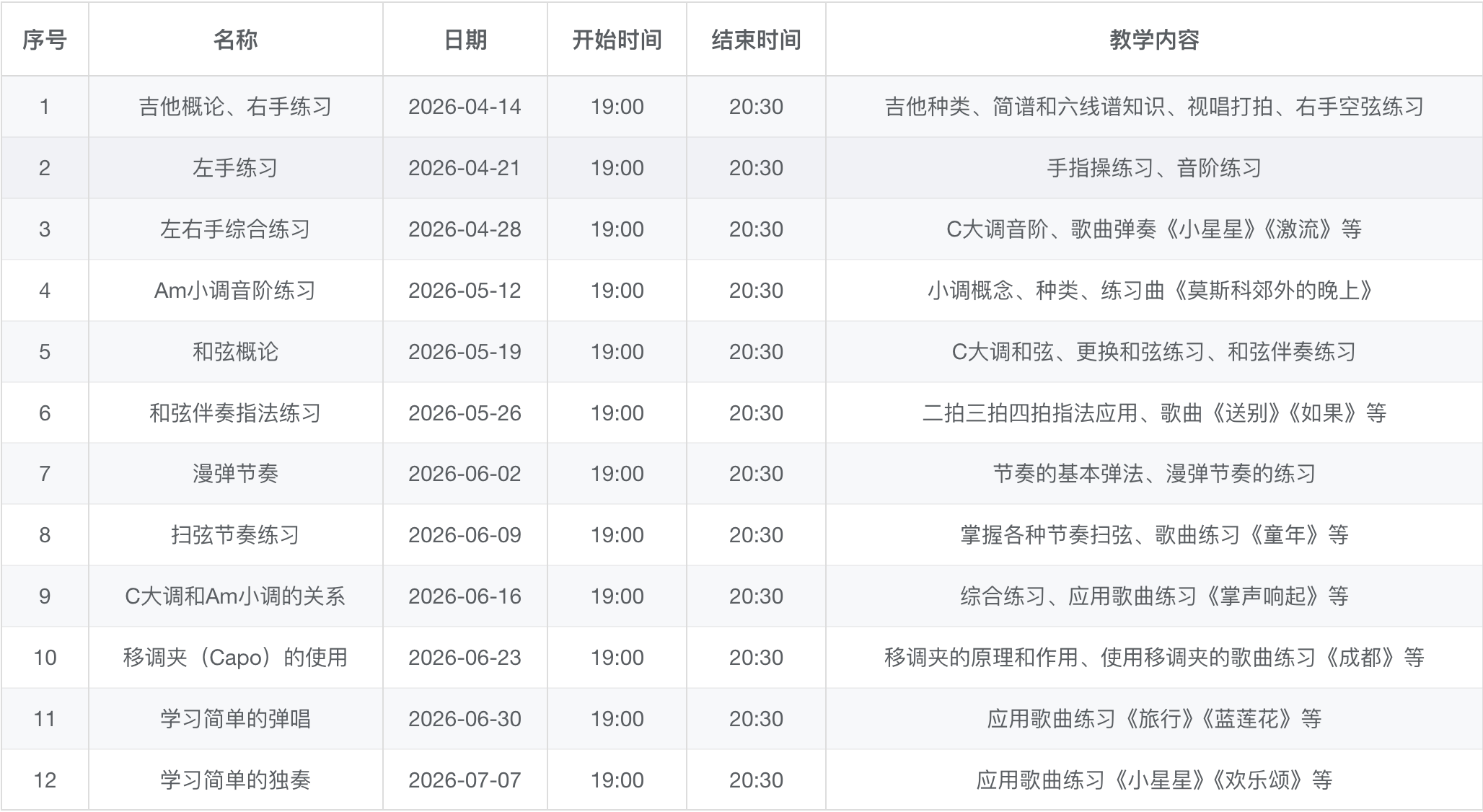1483x812 pixels.
Task: Click the 移调夹（Capo）的使用 cell
Action: 235,658
